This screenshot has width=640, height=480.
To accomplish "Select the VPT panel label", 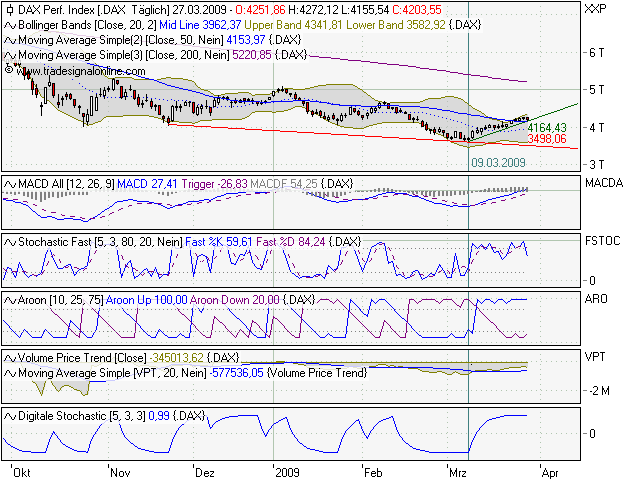I will click(x=595, y=357).
